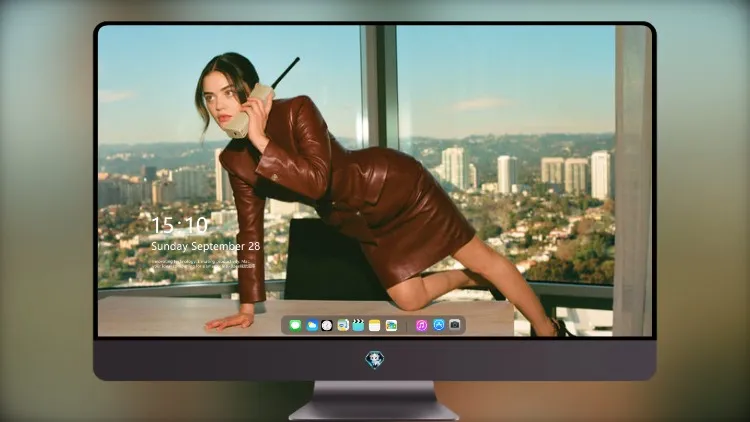Open the green Messages app in dock
The width and height of the screenshot is (750, 422).
click(295, 326)
